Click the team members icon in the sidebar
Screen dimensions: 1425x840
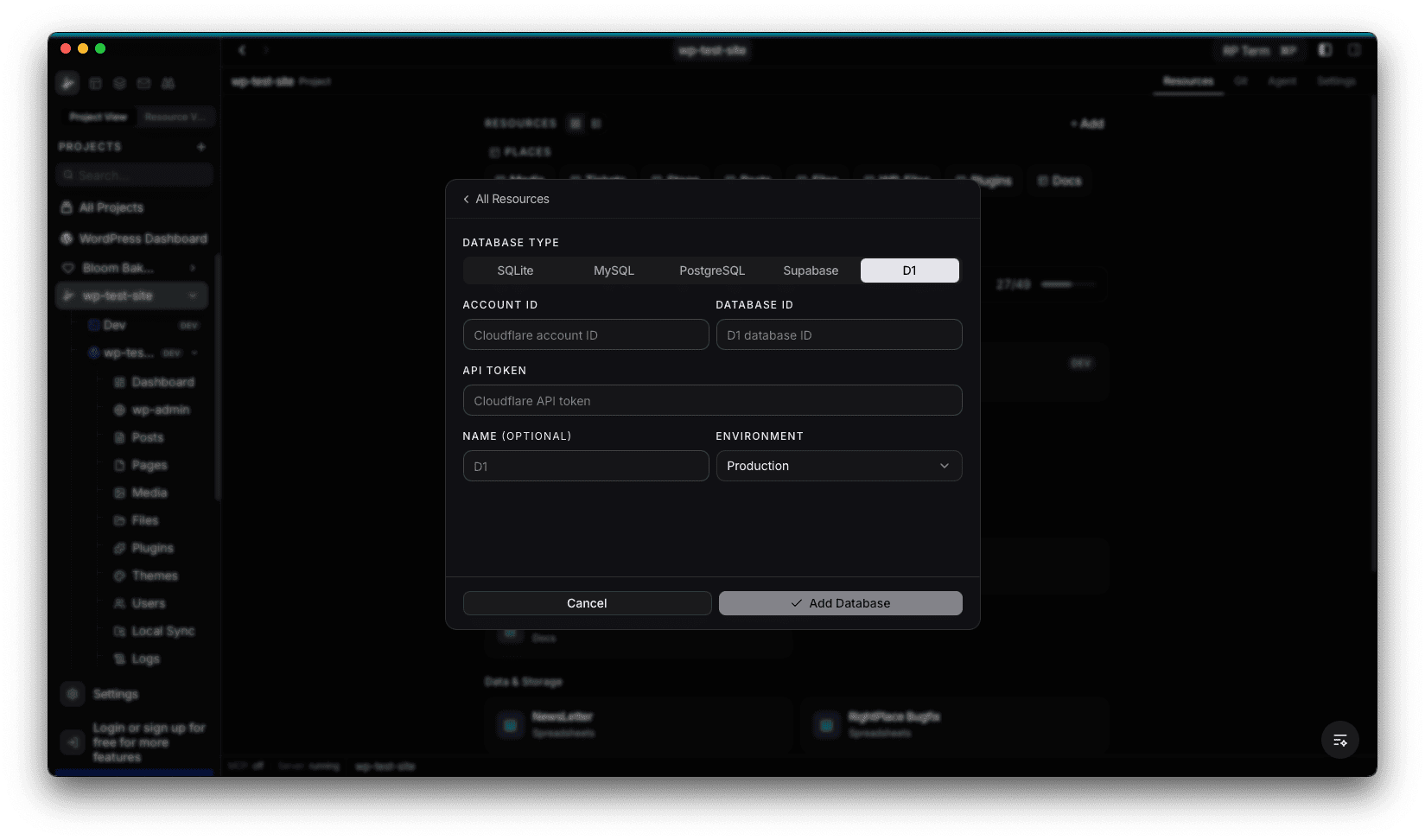point(168,82)
